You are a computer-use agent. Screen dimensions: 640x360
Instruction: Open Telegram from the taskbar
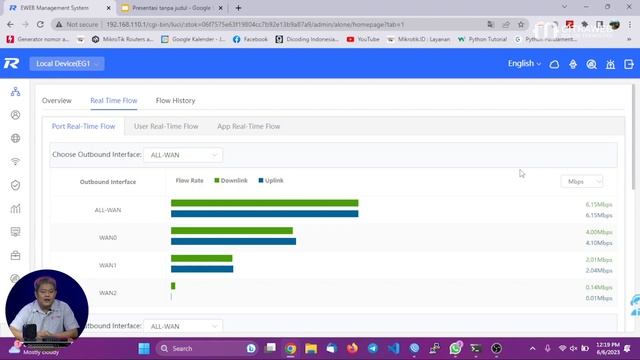point(373,348)
